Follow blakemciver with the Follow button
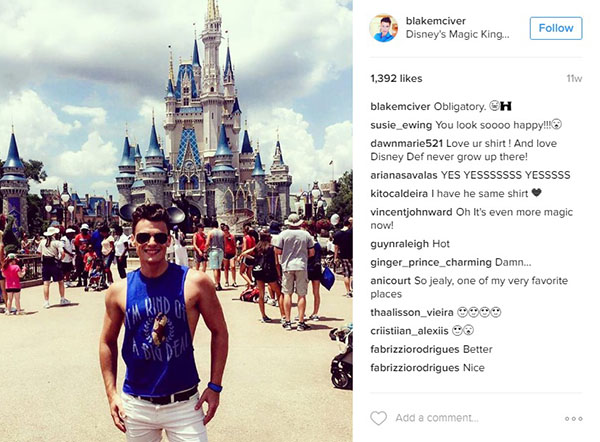Screen dimensions: 600x442 (556, 28)
